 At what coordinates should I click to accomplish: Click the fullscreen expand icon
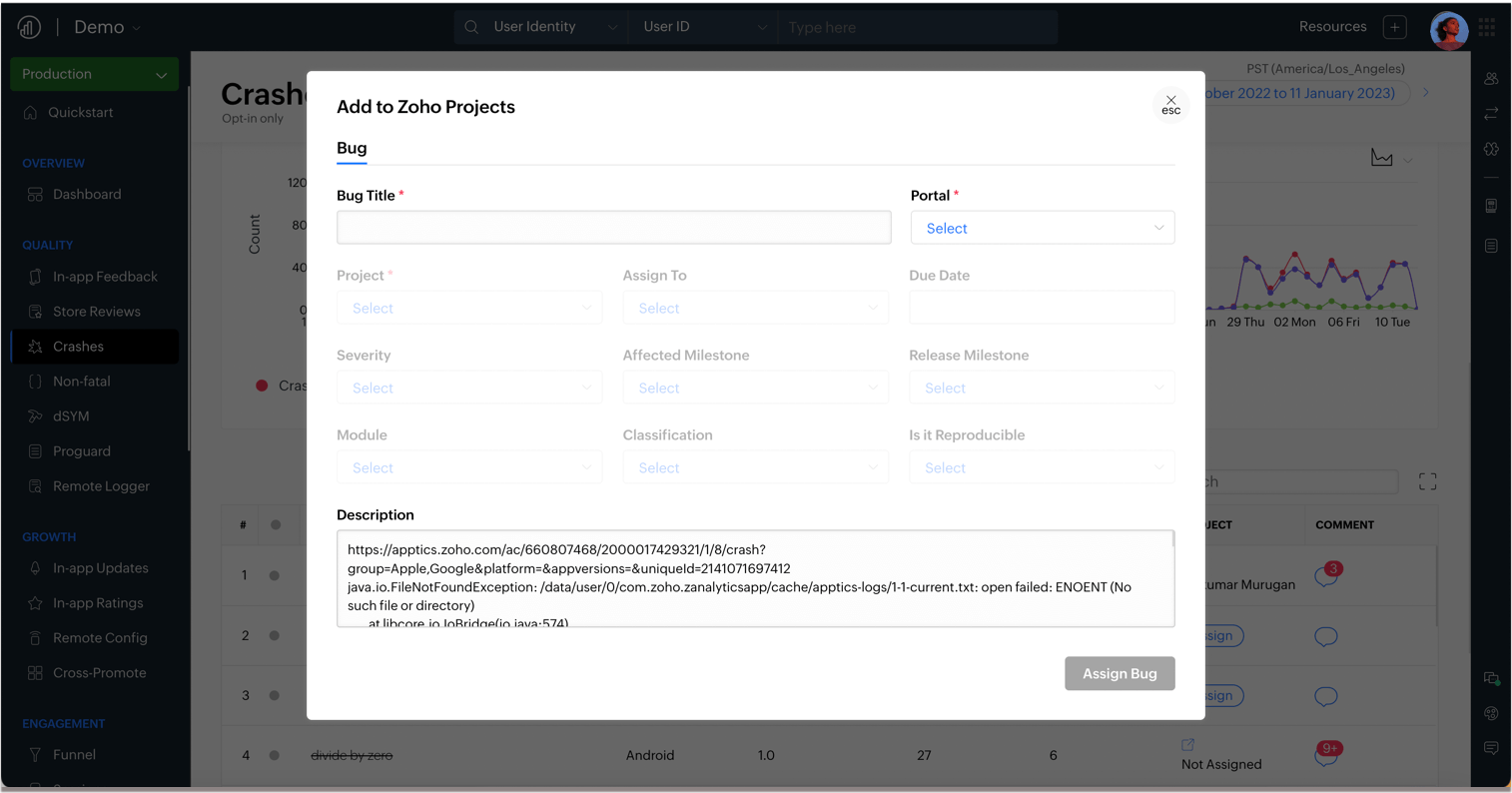1427,482
